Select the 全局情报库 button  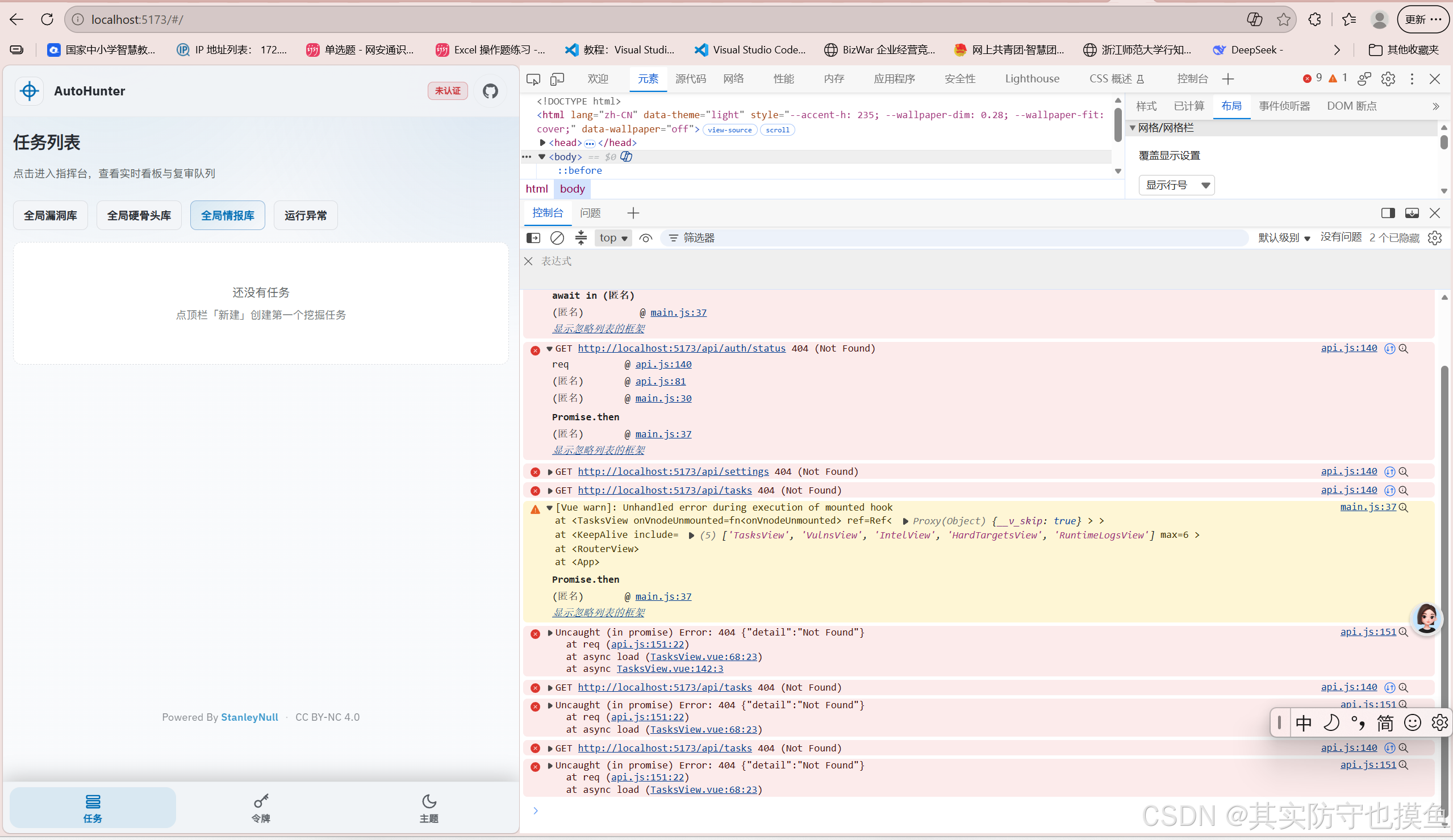[228, 216]
